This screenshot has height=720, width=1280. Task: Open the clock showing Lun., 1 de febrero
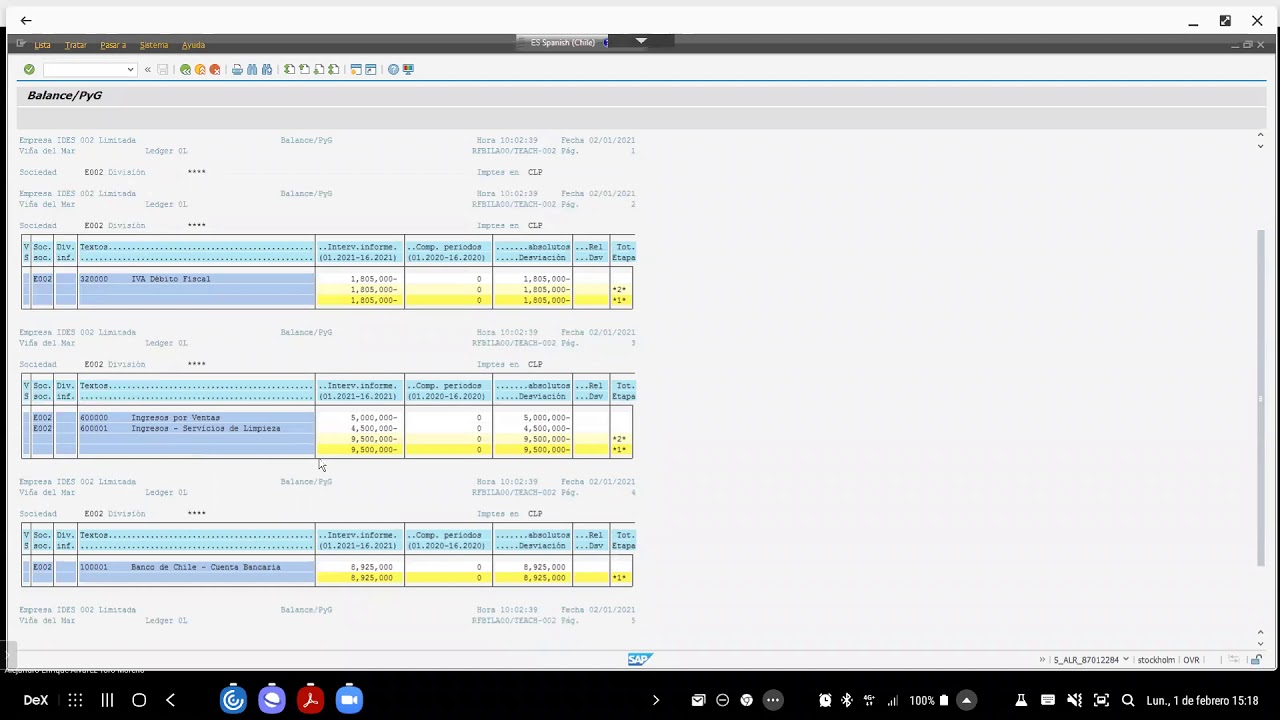(1202, 700)
